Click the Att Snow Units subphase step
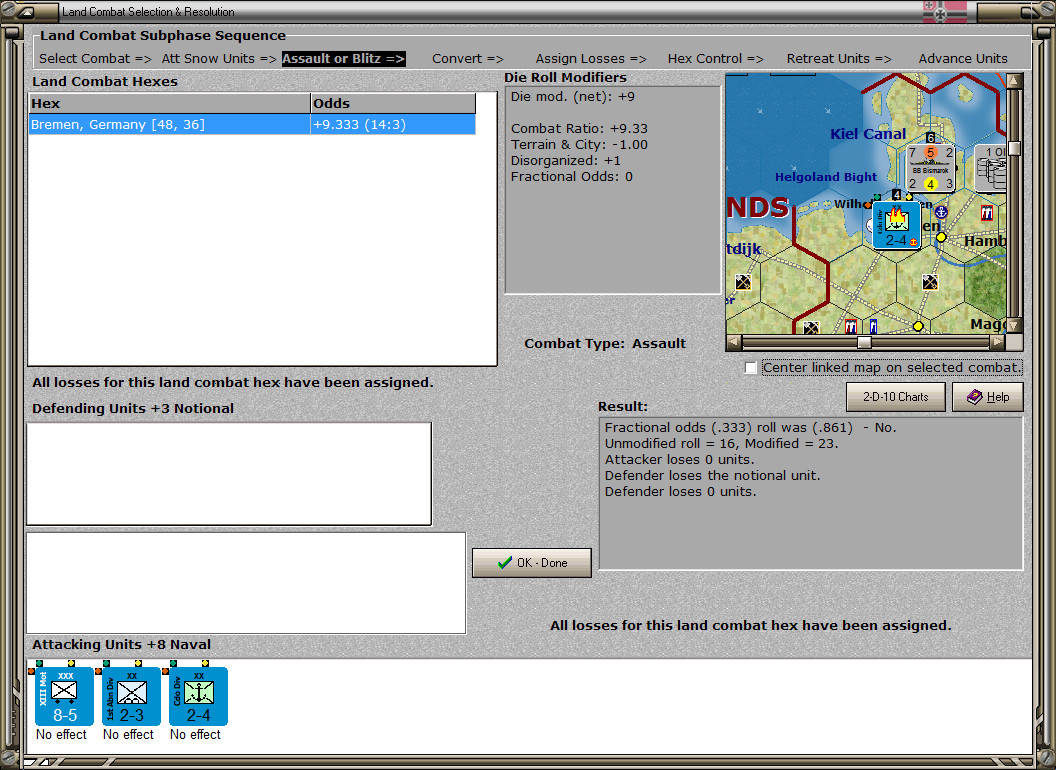Image resolution: width=1056 pixels, height=770 pixels. point(219,59)
